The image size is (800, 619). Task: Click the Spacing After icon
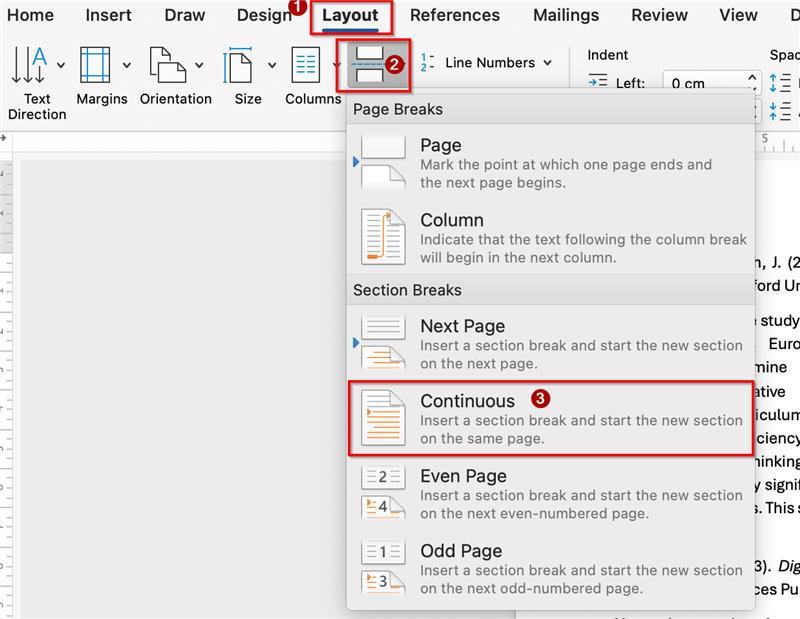point(780,111)
